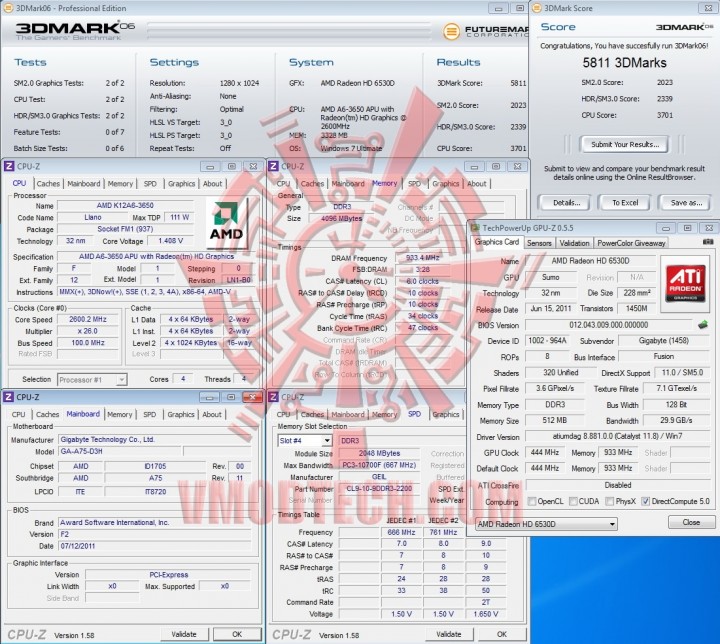The width and height of the screenshot is (720, 644).
Task: Click the DRAM Frequency 933.4 MHz value
Action: (x=422, y=258)
